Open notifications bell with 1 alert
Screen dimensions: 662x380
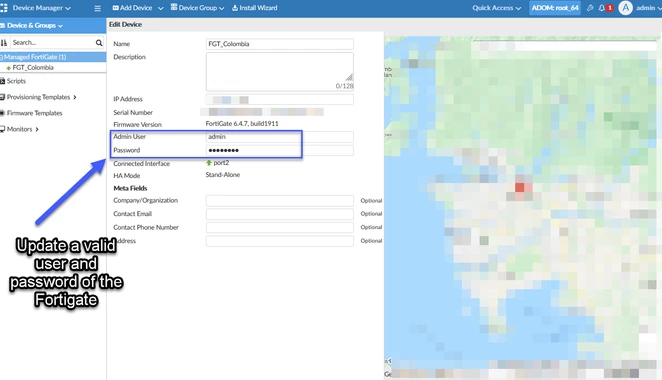pyautogui.click(x=605, y=8)
